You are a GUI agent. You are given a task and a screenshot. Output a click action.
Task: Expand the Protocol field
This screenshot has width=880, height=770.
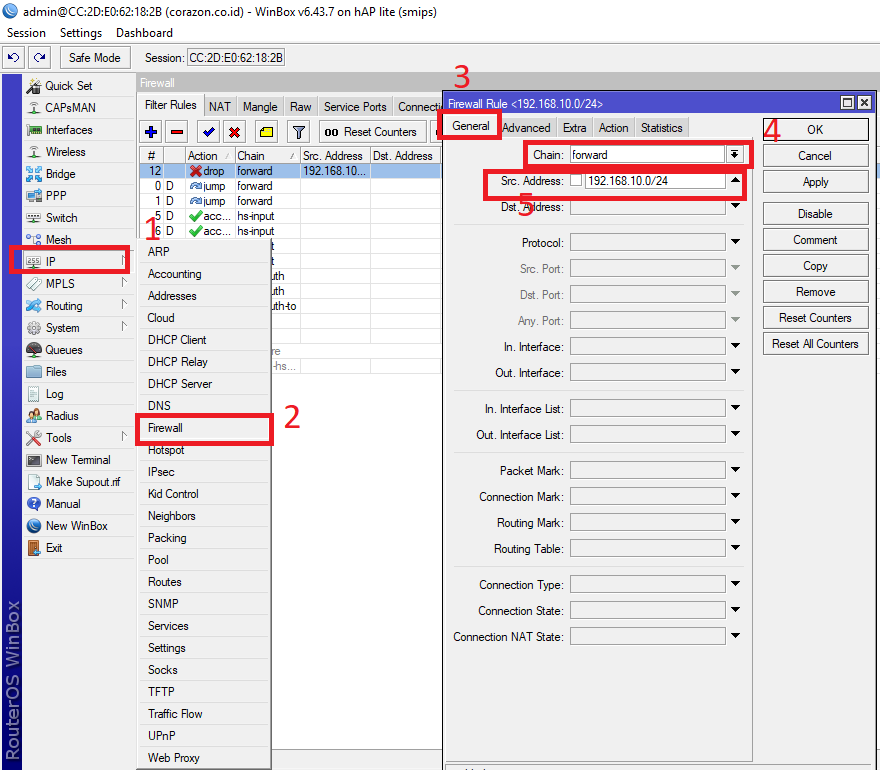735,242
